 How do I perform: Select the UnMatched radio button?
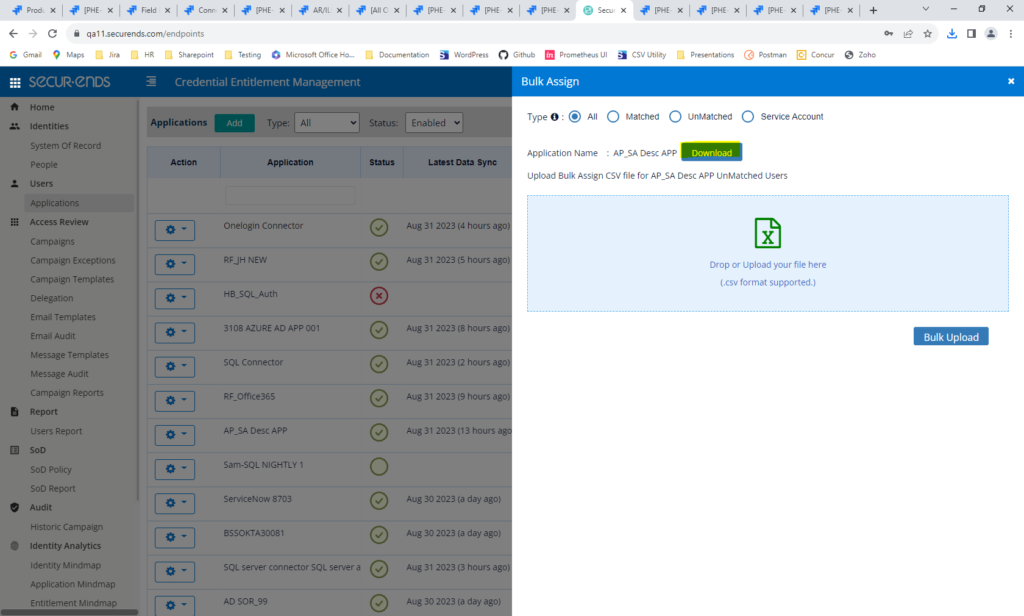pyautogui.click(x=675, y=116)
